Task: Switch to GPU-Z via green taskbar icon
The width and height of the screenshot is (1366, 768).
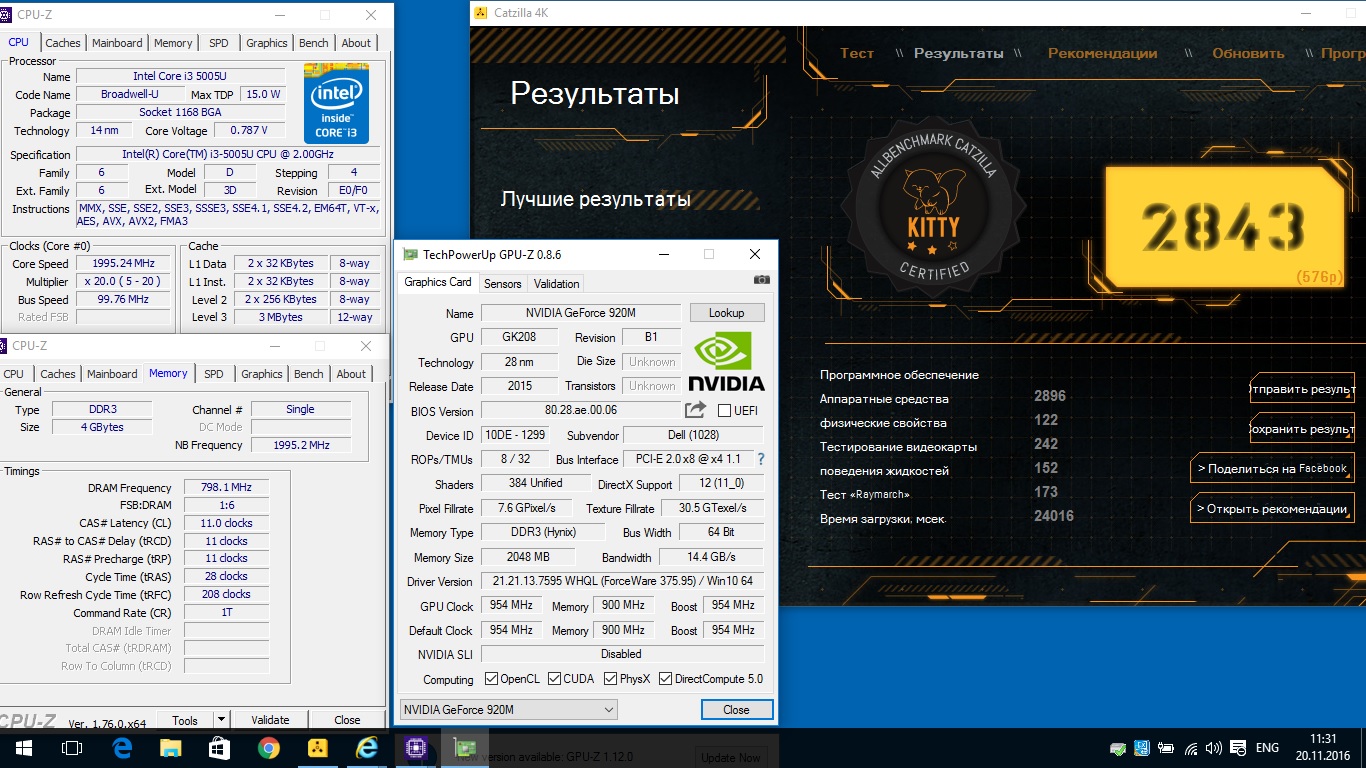Action: 465,748
